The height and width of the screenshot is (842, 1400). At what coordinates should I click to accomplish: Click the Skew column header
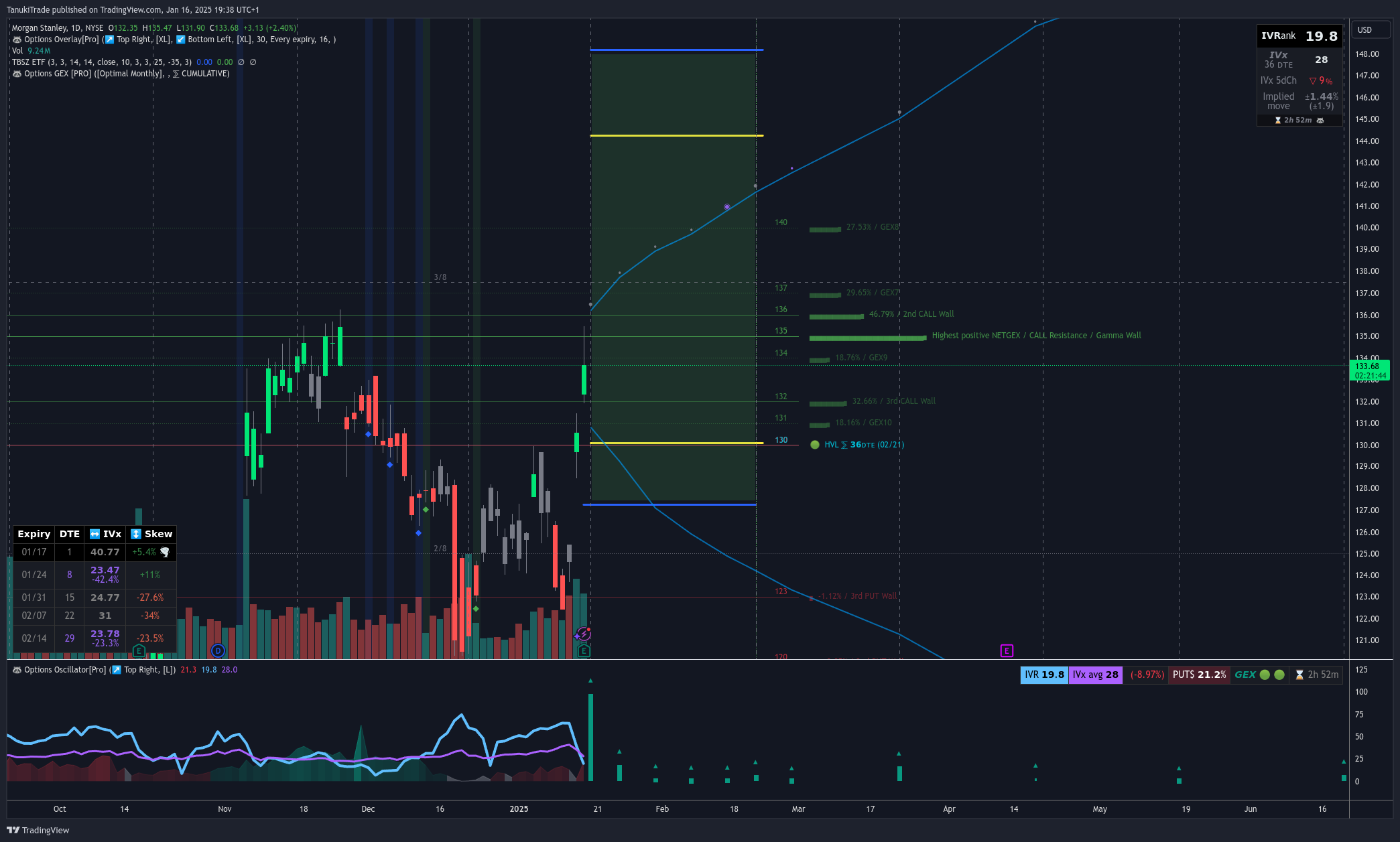151,534
